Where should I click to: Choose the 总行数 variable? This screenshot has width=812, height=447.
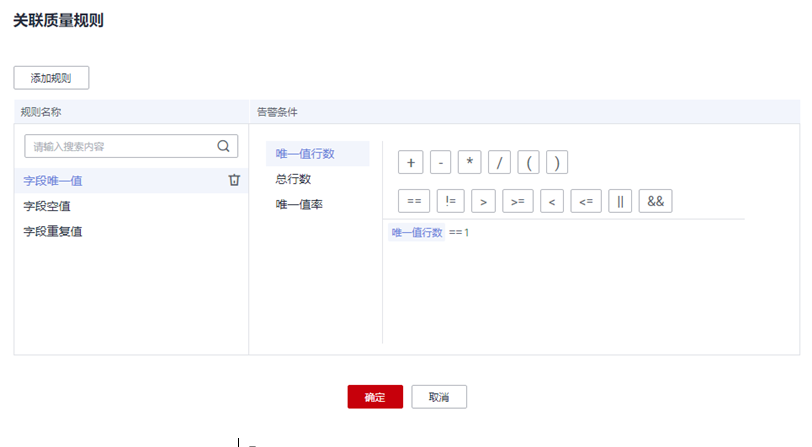tap(317, 179)
